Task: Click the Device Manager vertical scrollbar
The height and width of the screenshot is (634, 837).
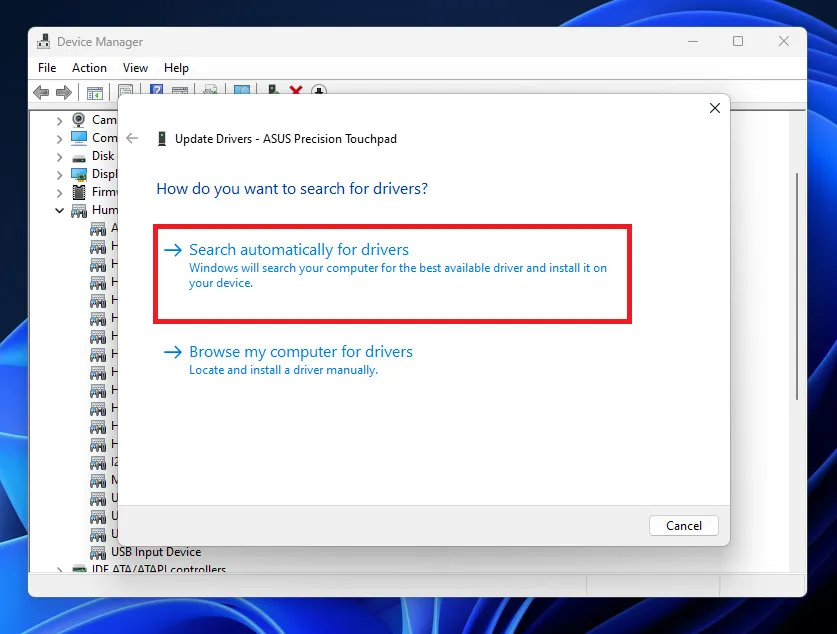Action: click(x=797, y=286)
